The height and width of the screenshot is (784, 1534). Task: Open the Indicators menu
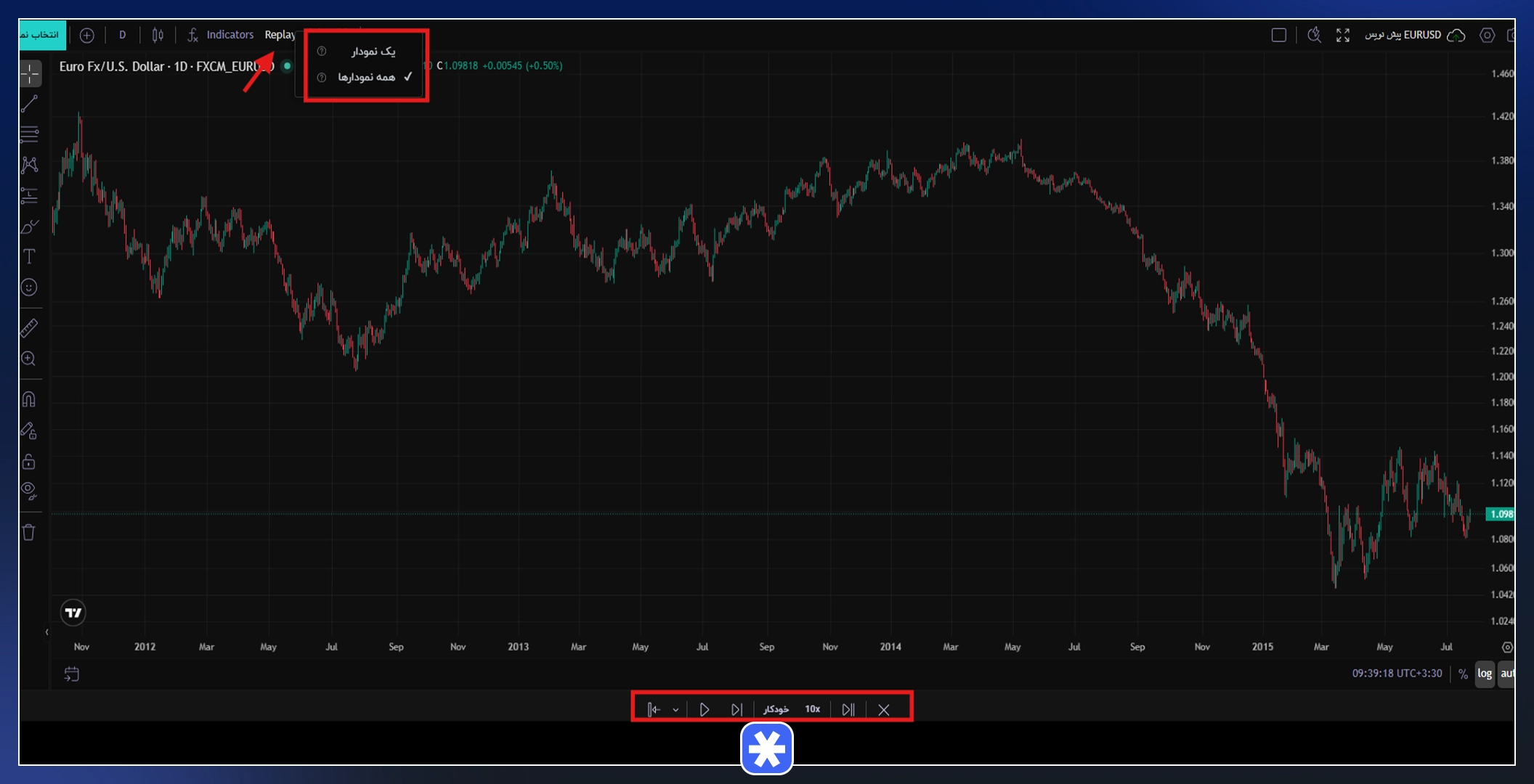click(221, 35)
